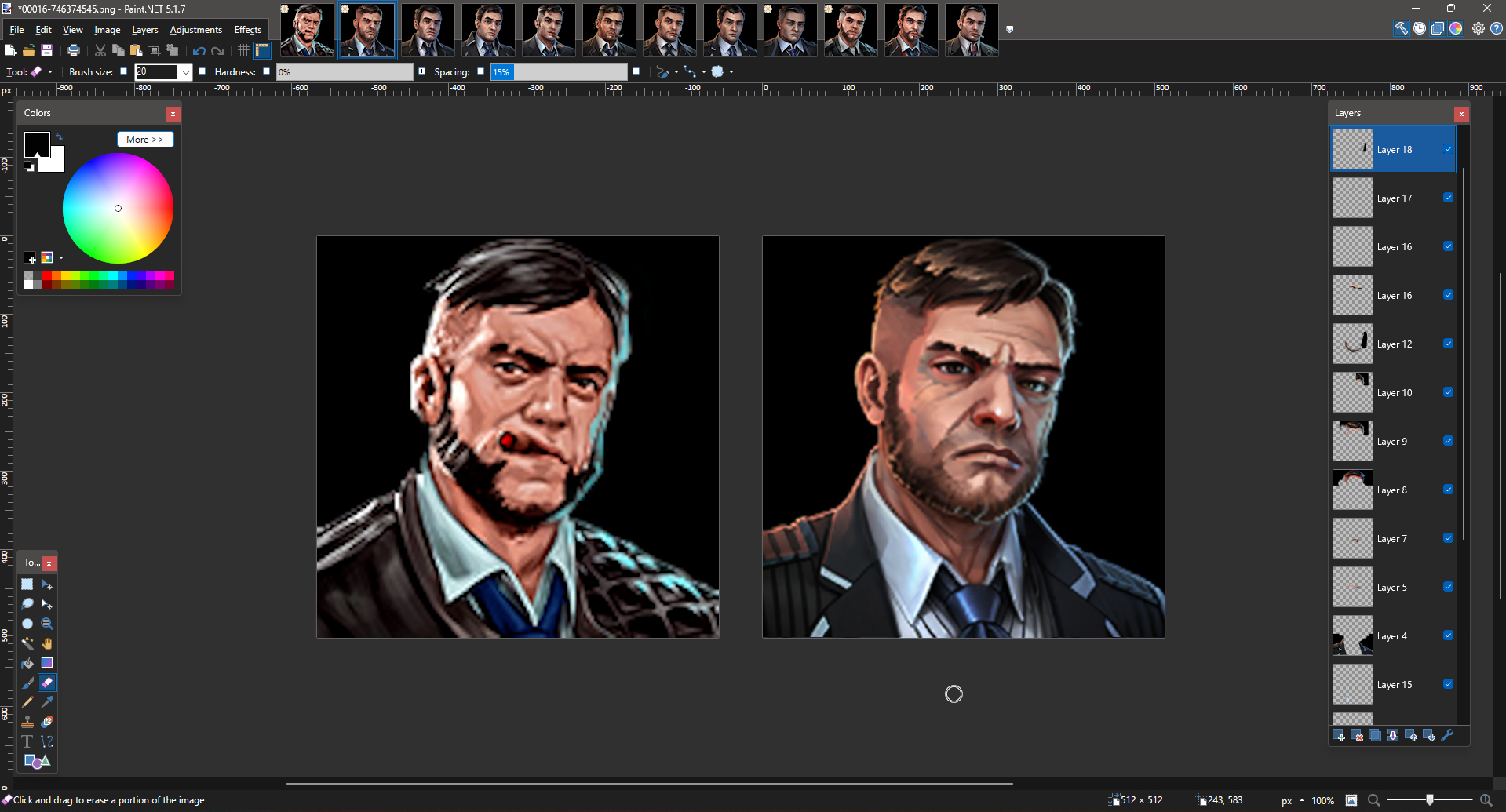Select the Gradient tool

[47, 663]
